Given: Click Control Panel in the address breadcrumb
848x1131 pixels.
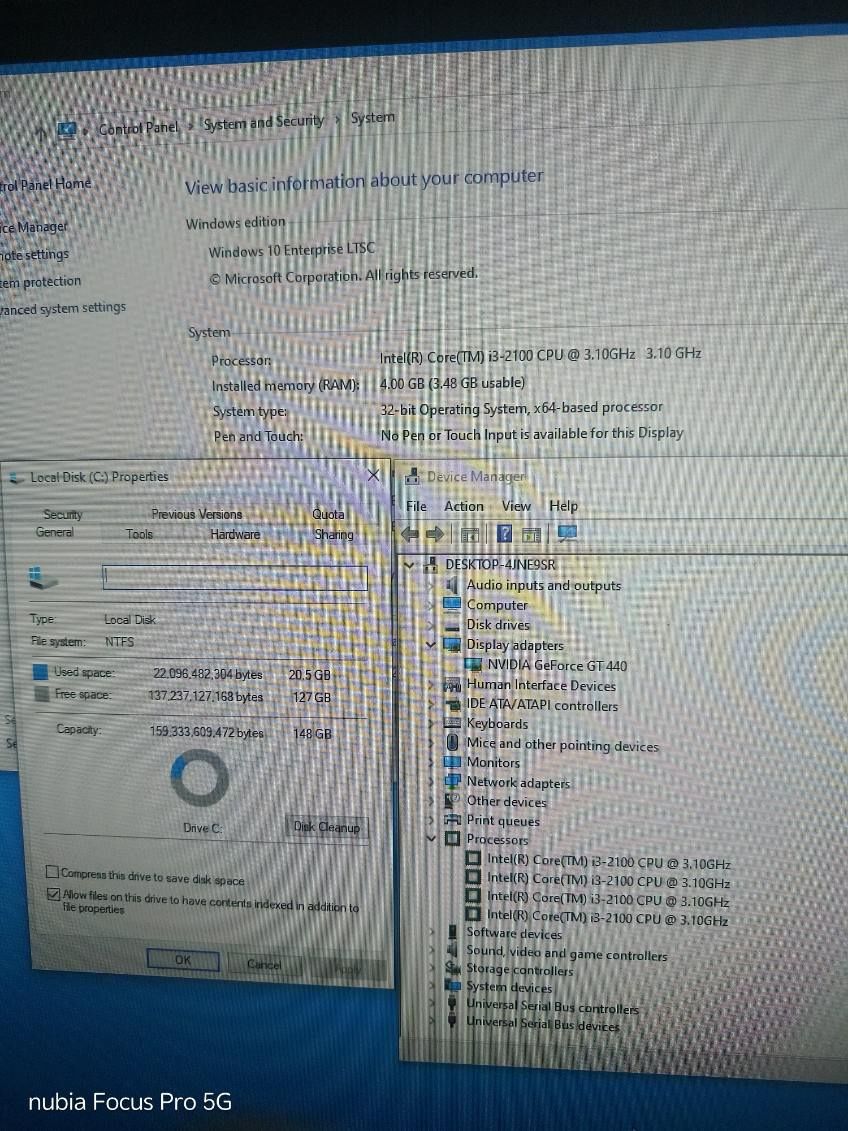Looking at the screenshot, I should pos(138,128).
